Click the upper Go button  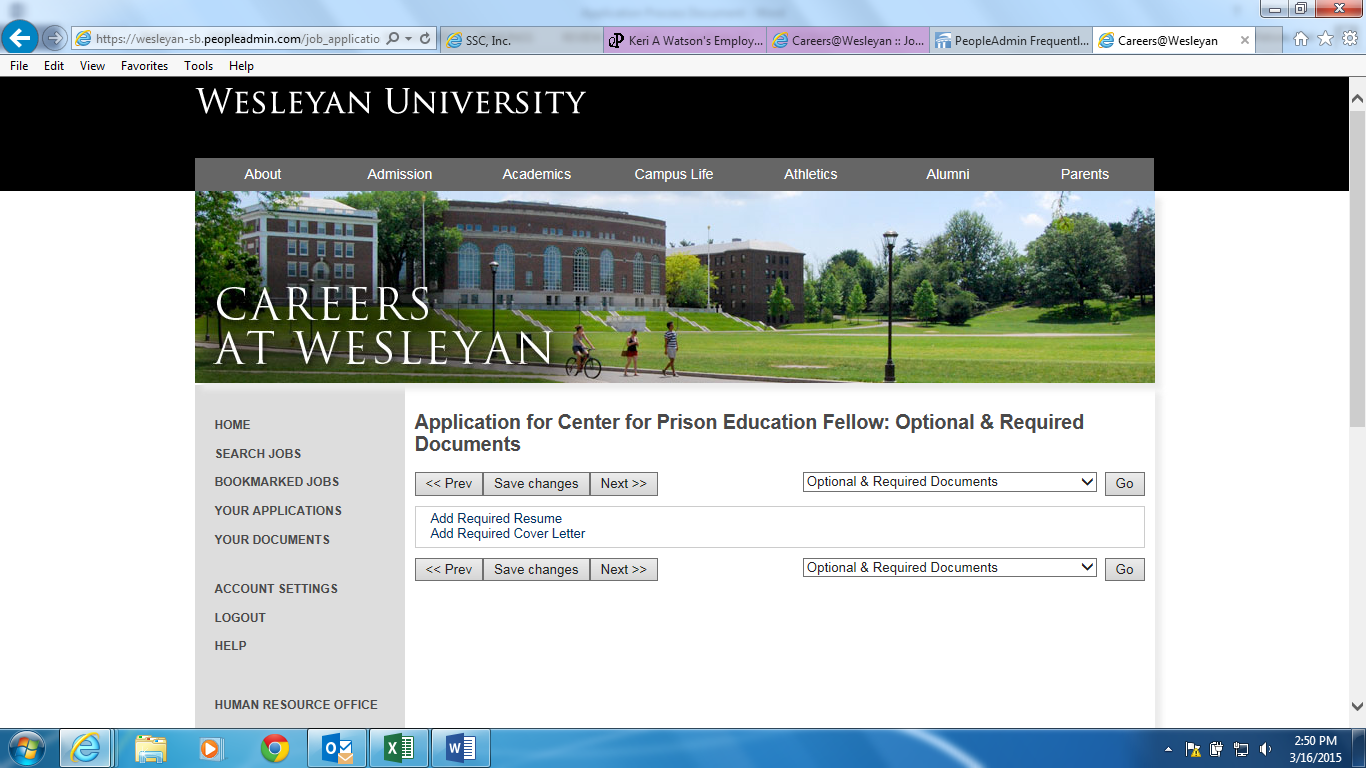click(x=1125, y=484)
